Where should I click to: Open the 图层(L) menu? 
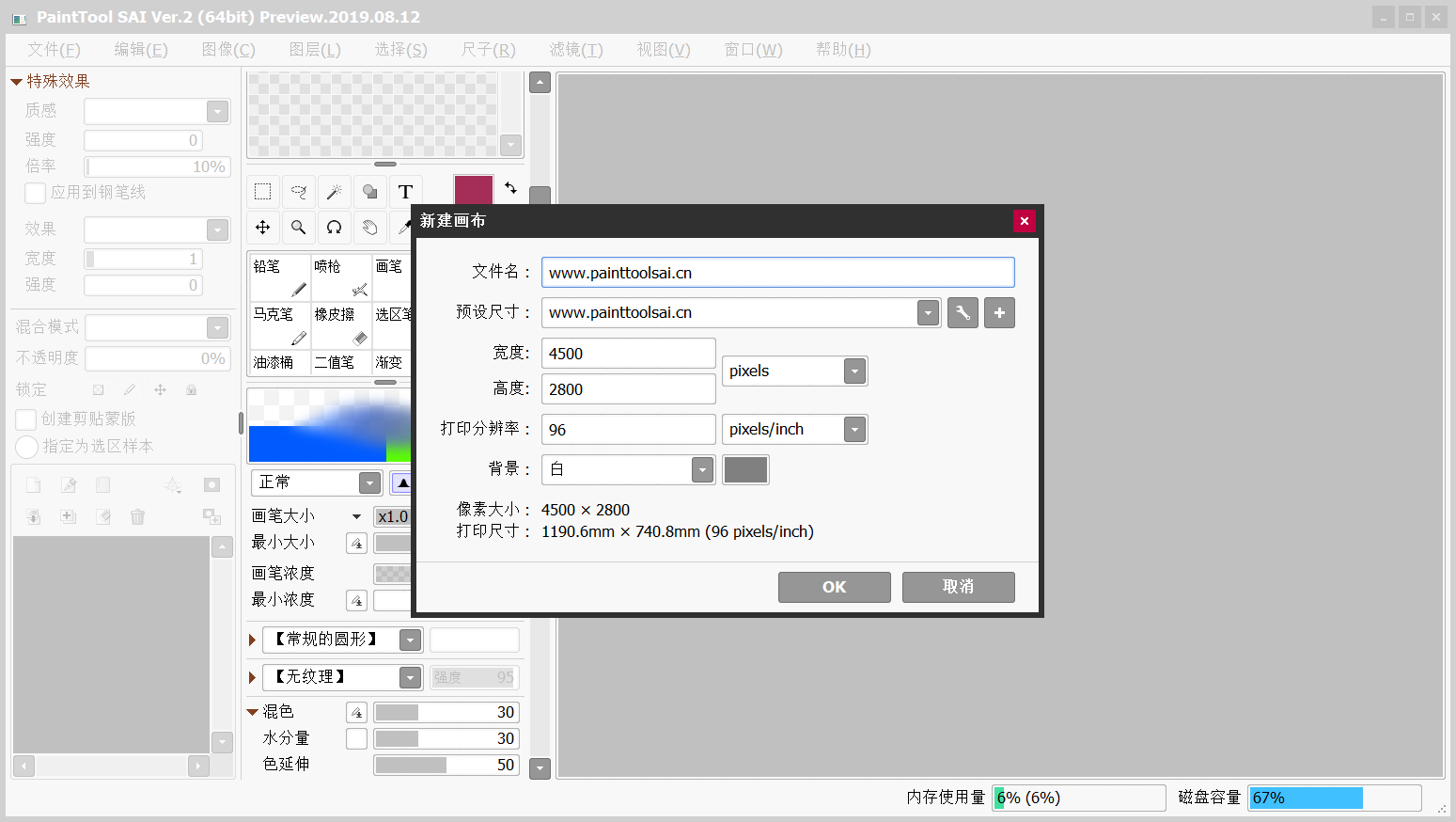click(x=315, y=50)
